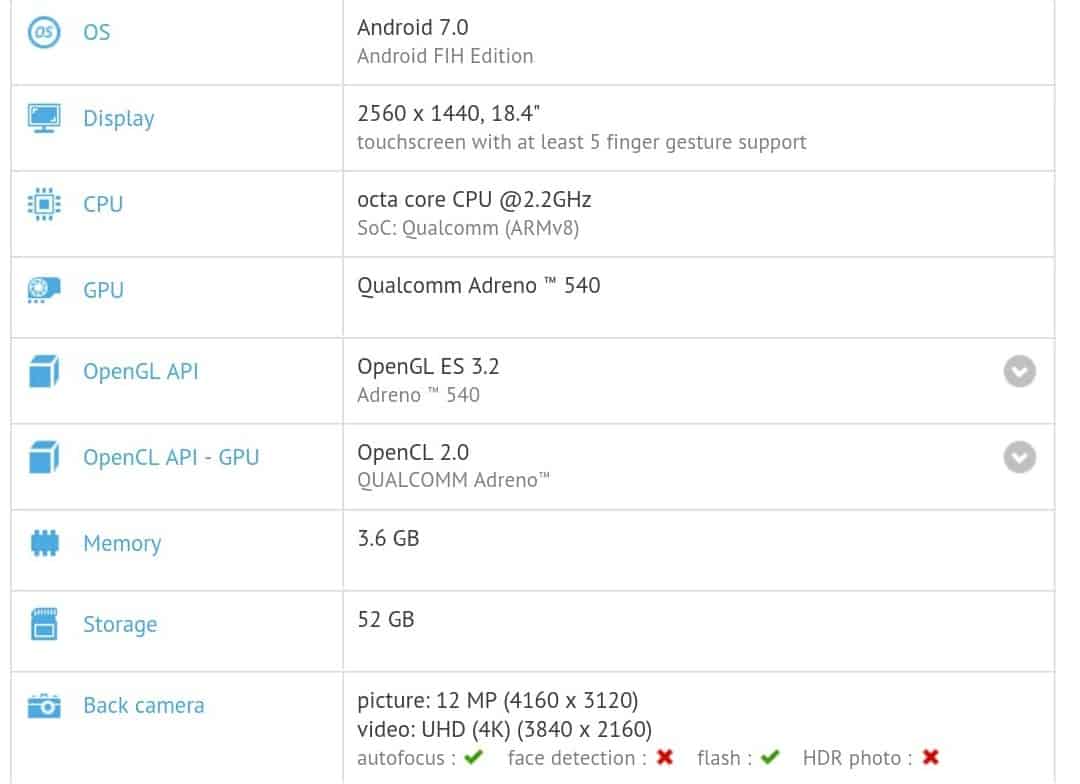Select the Display row label
This screenshot has height=784, width=1080.
(x=119, y=118)
